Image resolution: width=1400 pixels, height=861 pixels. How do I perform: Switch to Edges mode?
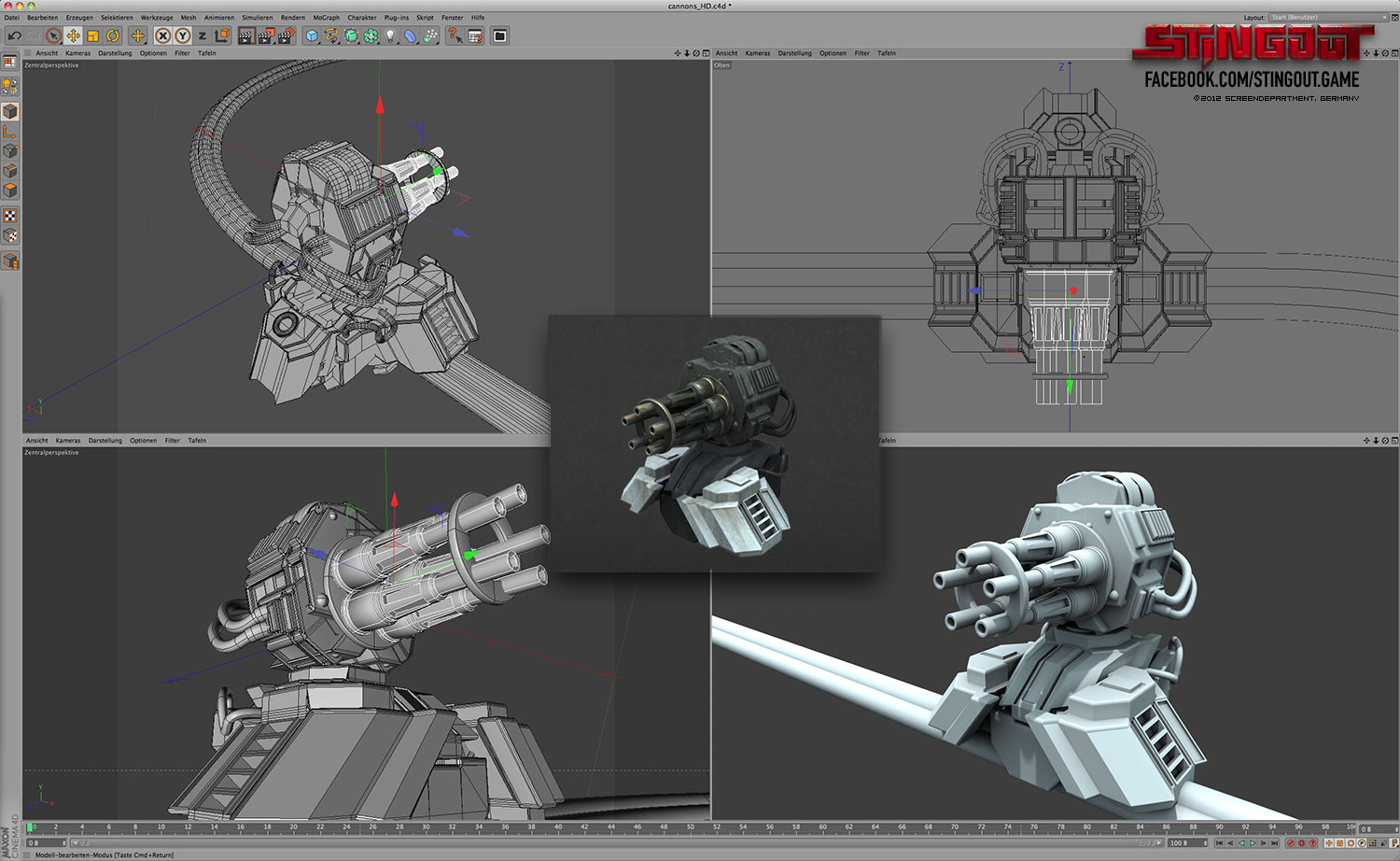pos(9,171)
